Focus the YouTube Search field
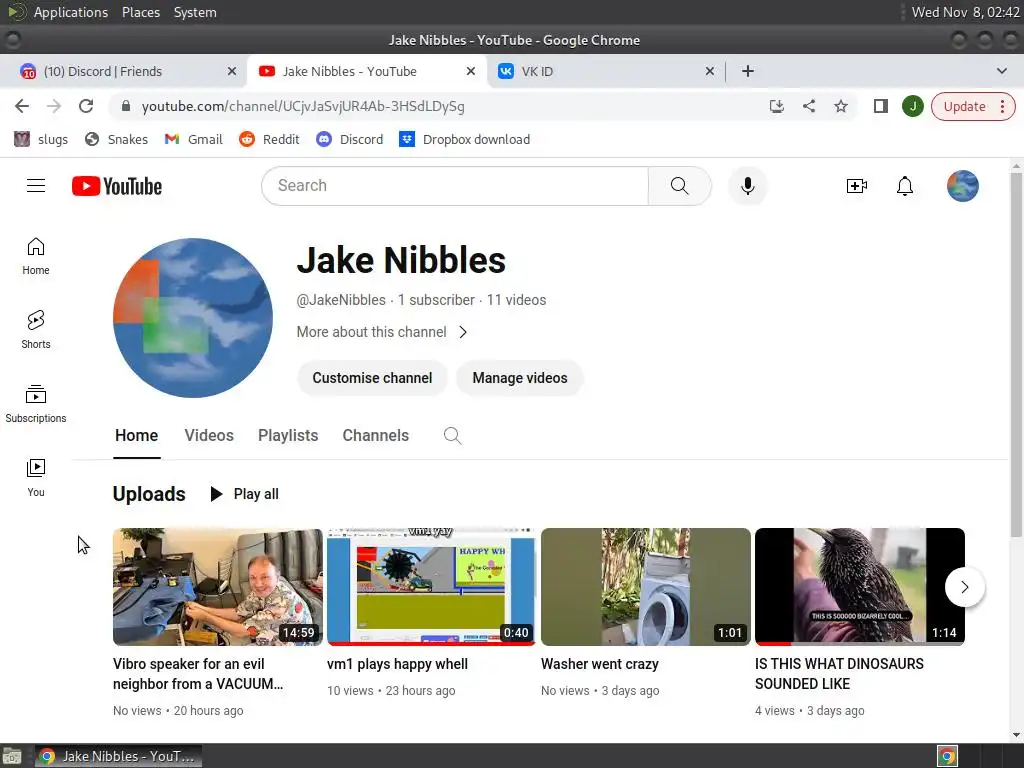This screenshot has width=1024, height=768. pos(455,186)
